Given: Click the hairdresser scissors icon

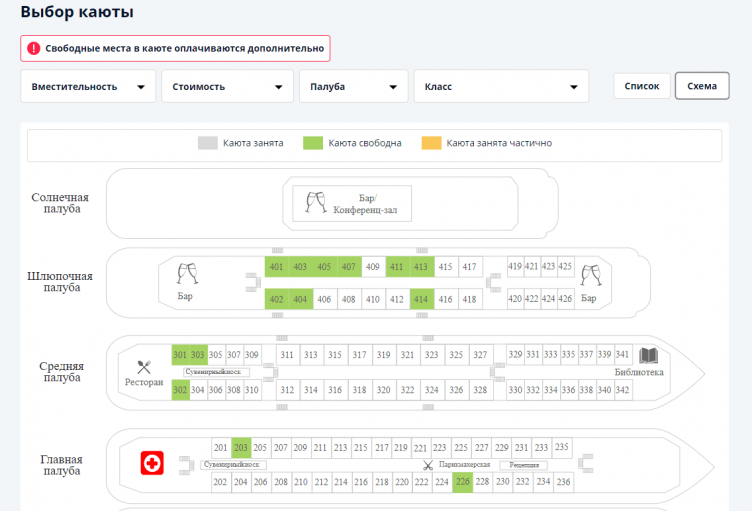Looking at the screenshot, I should coord(428,465).
